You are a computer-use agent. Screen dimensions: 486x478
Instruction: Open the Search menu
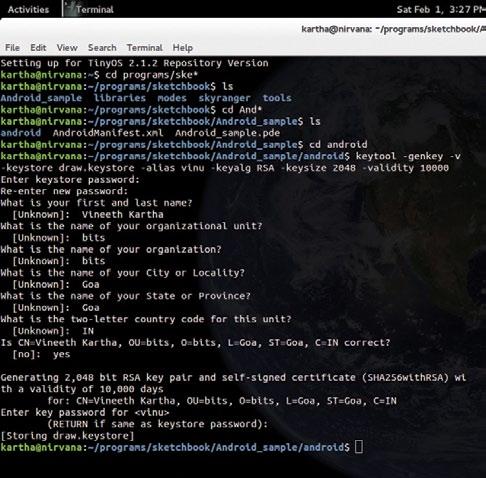click(102, 48)
